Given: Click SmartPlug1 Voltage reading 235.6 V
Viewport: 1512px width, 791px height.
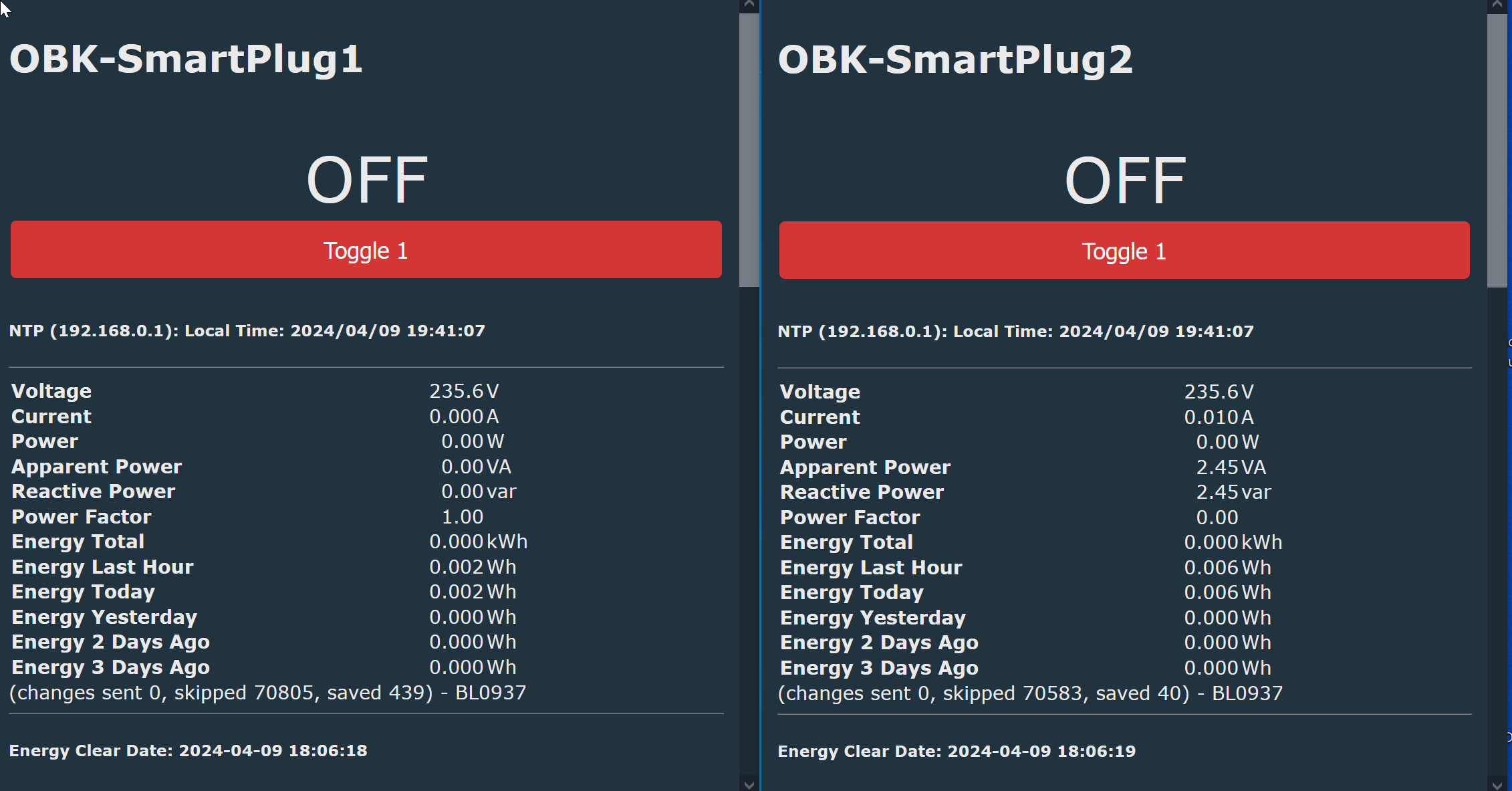Looking at the screenshot, I should (x=464, y=391).
